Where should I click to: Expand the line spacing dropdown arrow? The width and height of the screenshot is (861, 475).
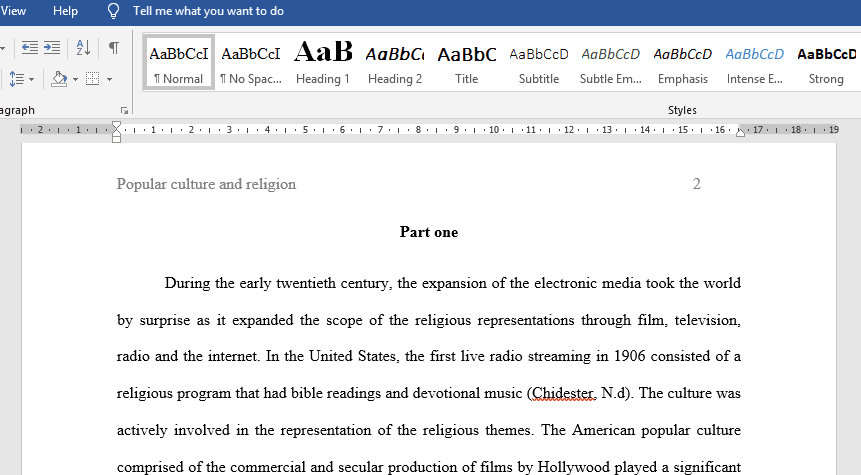pyautogui.click(x=31, y=80)
